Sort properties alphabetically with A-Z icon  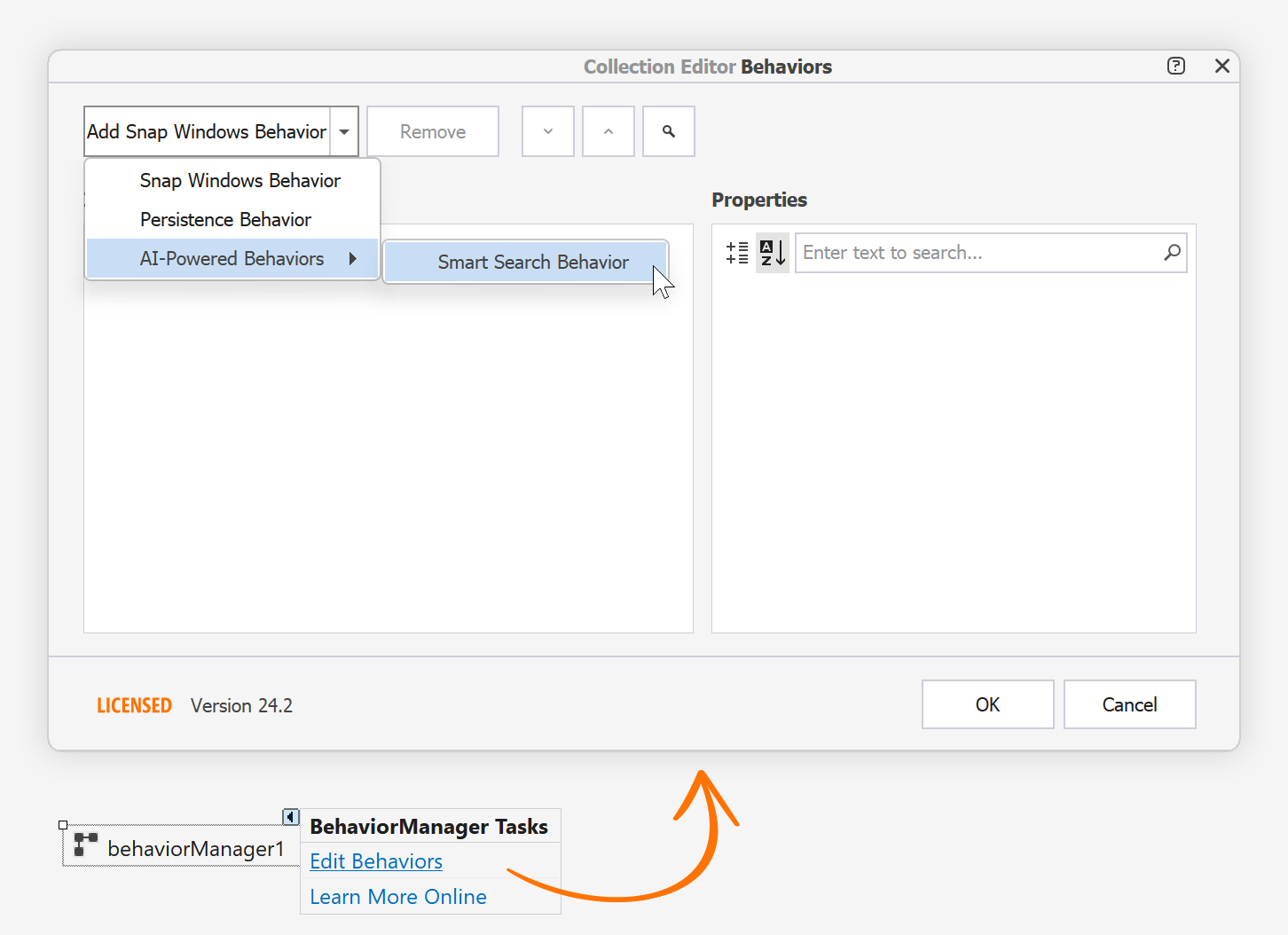[772, 253]
